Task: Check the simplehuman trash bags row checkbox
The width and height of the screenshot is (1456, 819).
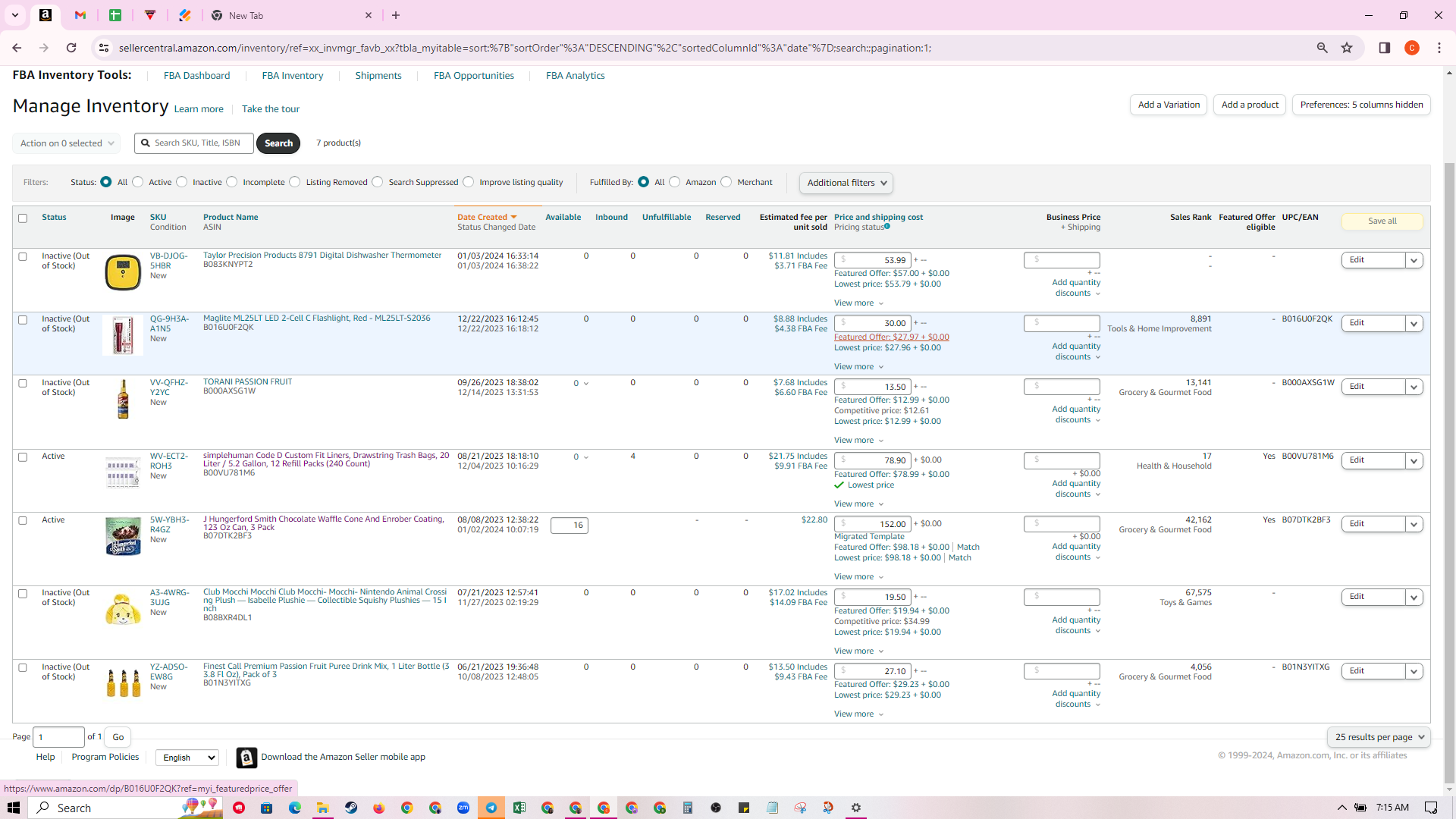Action: (x=23, y=457)
